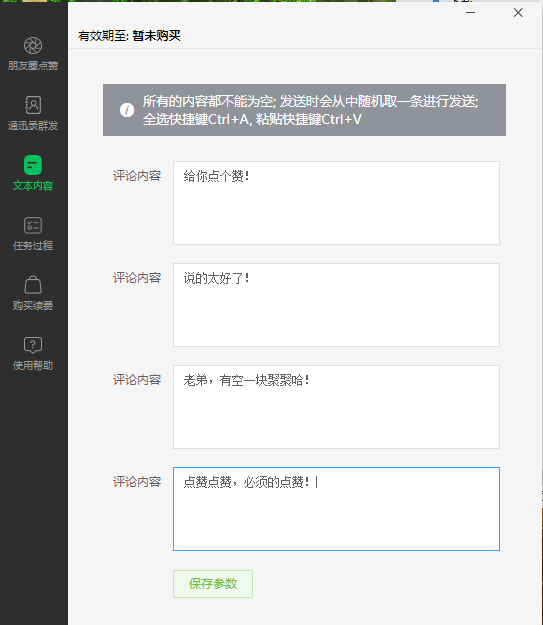Screen dimensions: 543x625
Task: Minimize the window with the dash icon
Action: point(470,13)
